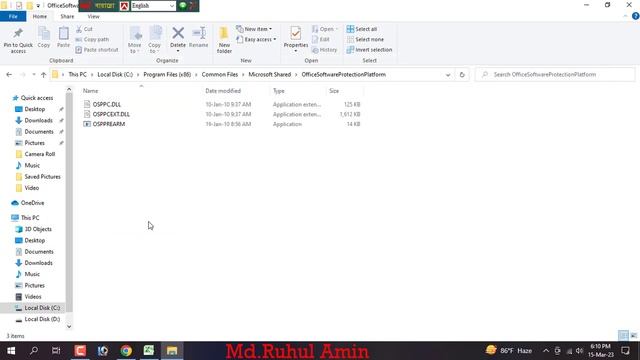Click the Search OfficeSoftwareProtectionPlatform box
This screenshot has height=360, width=640.
[x=555, y=75]
